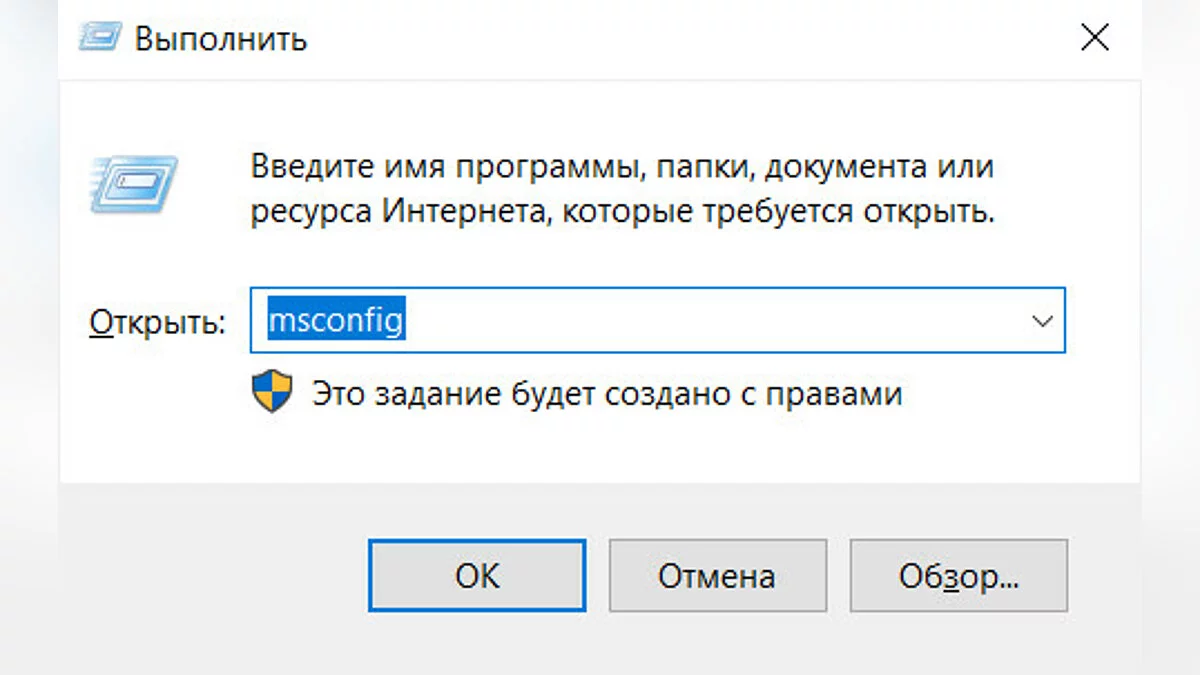
Task: Expand the Открыть combo box dropdown arrow
Action: (x=1042, y=321)
